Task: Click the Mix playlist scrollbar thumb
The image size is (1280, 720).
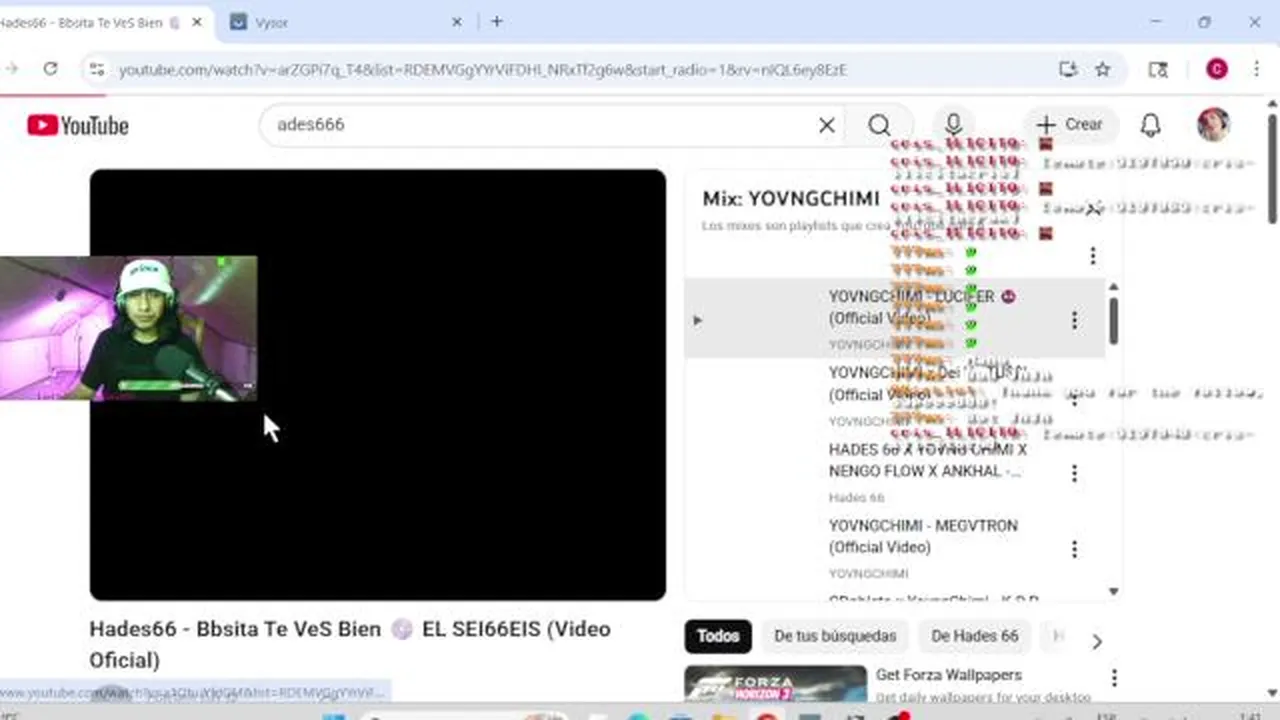Action: (x=1113, y=320)
